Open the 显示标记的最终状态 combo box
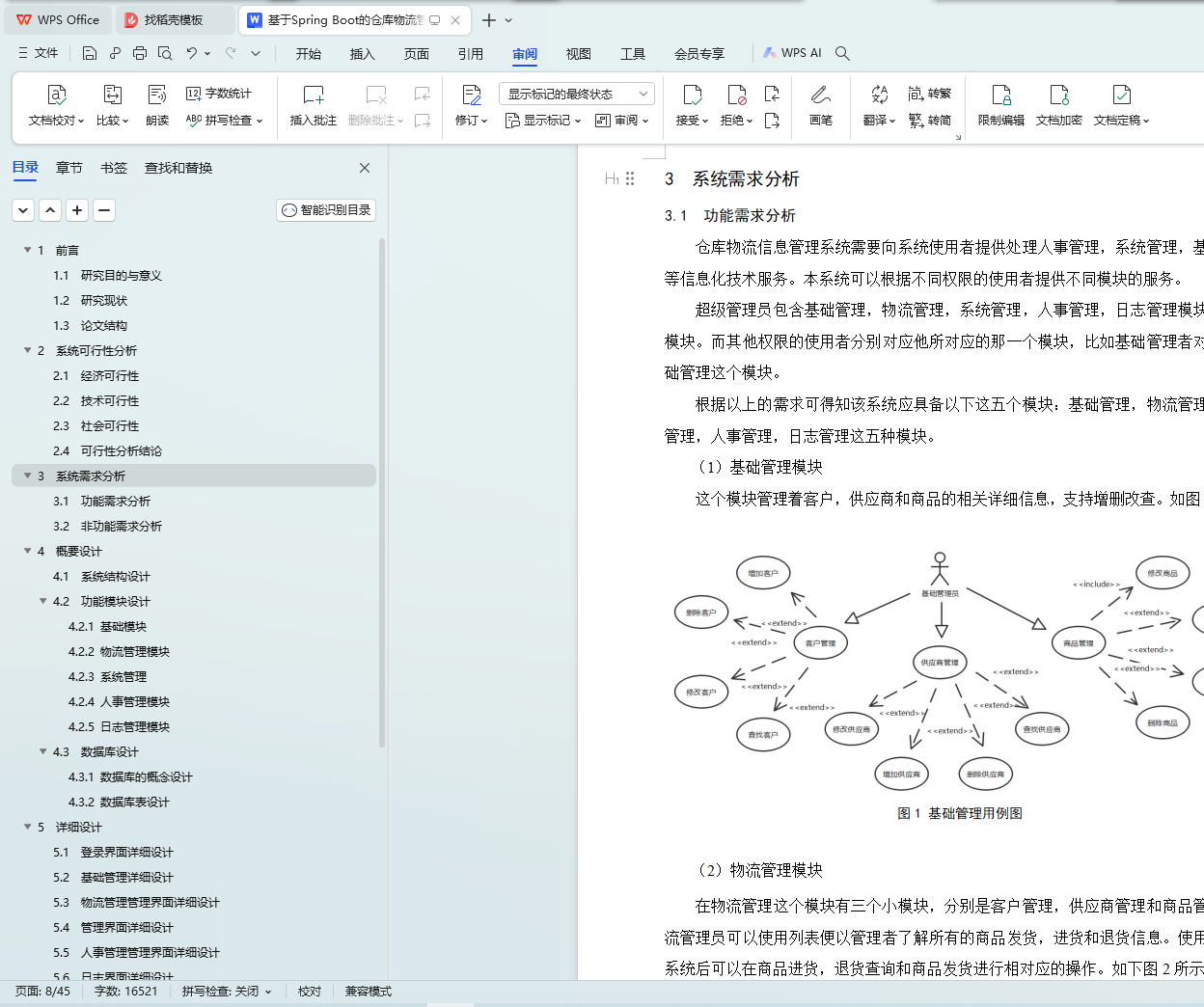Screen dimensions: 1204x1007 coord(577,94)
